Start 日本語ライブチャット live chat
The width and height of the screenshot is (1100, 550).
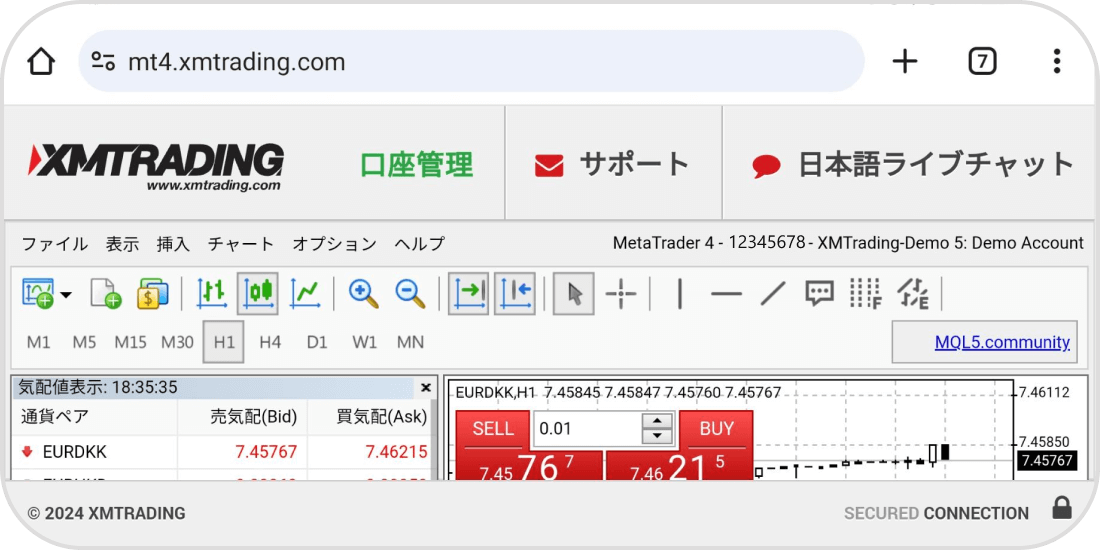912,165
